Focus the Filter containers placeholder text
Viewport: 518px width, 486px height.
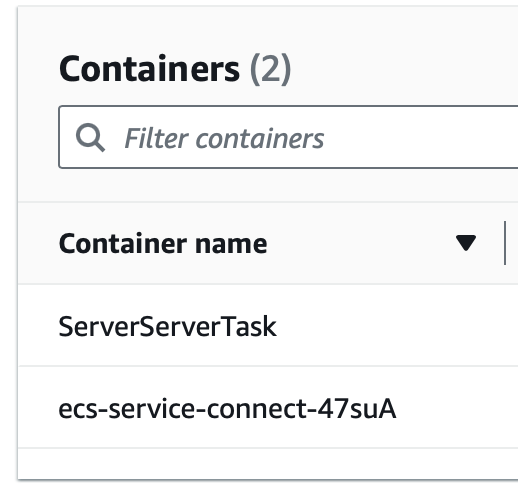click(x=224, y=138)
